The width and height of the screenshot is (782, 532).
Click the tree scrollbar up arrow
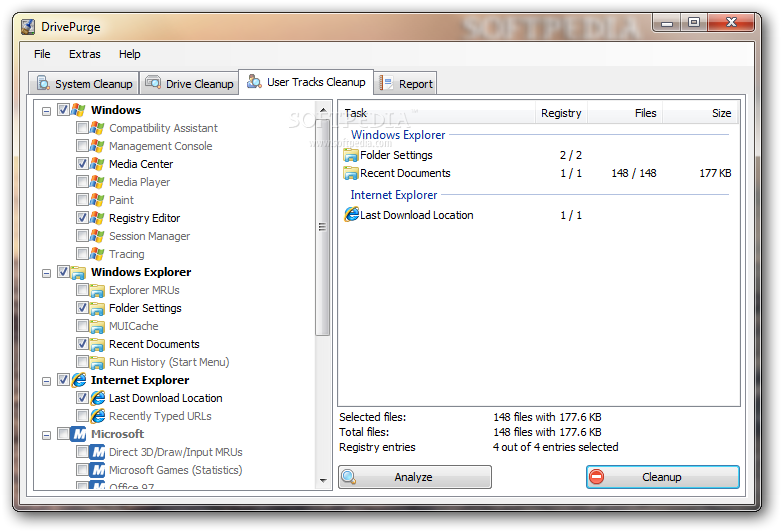tap(323, 110)
